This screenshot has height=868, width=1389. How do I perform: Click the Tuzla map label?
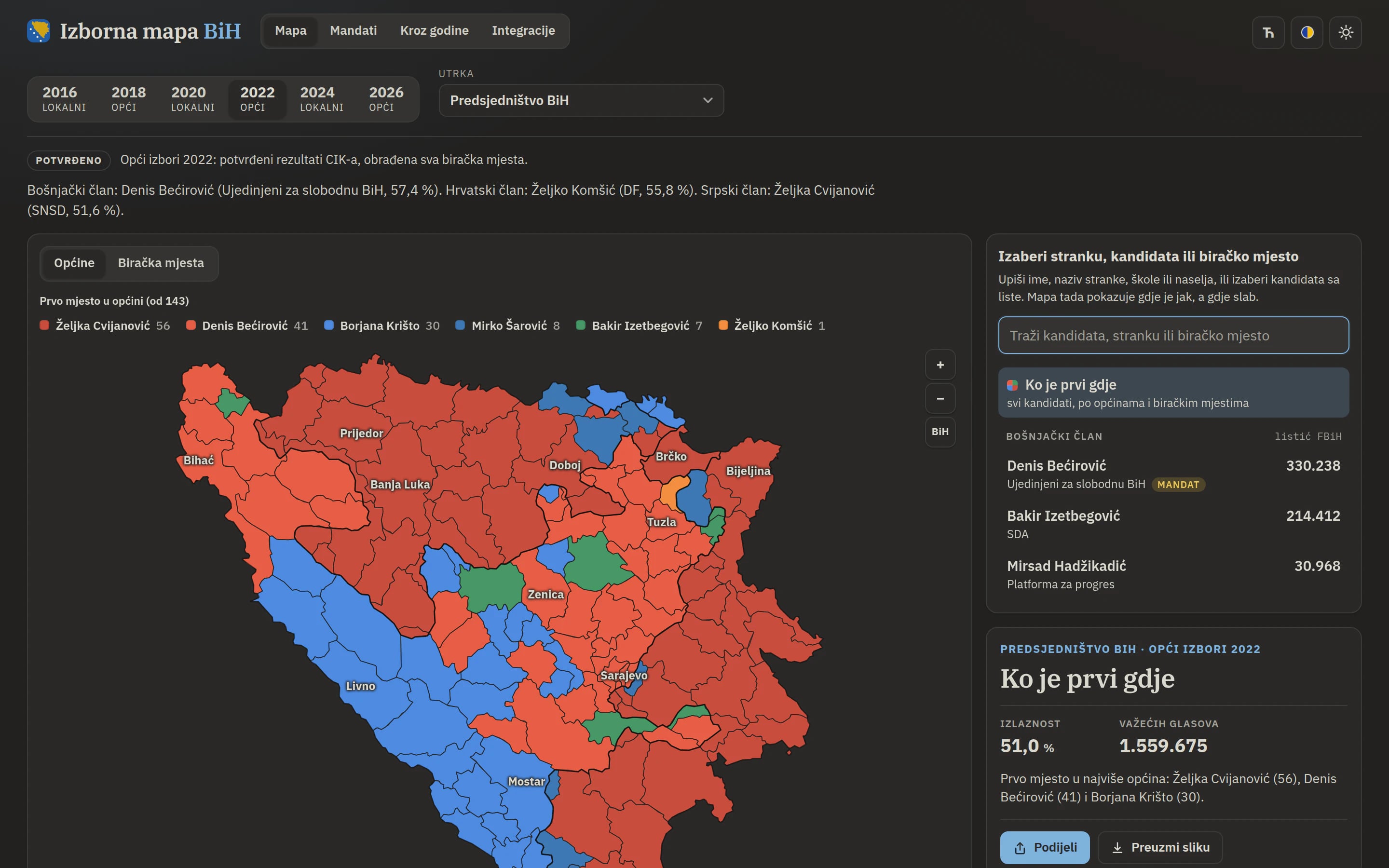[661, 522]
